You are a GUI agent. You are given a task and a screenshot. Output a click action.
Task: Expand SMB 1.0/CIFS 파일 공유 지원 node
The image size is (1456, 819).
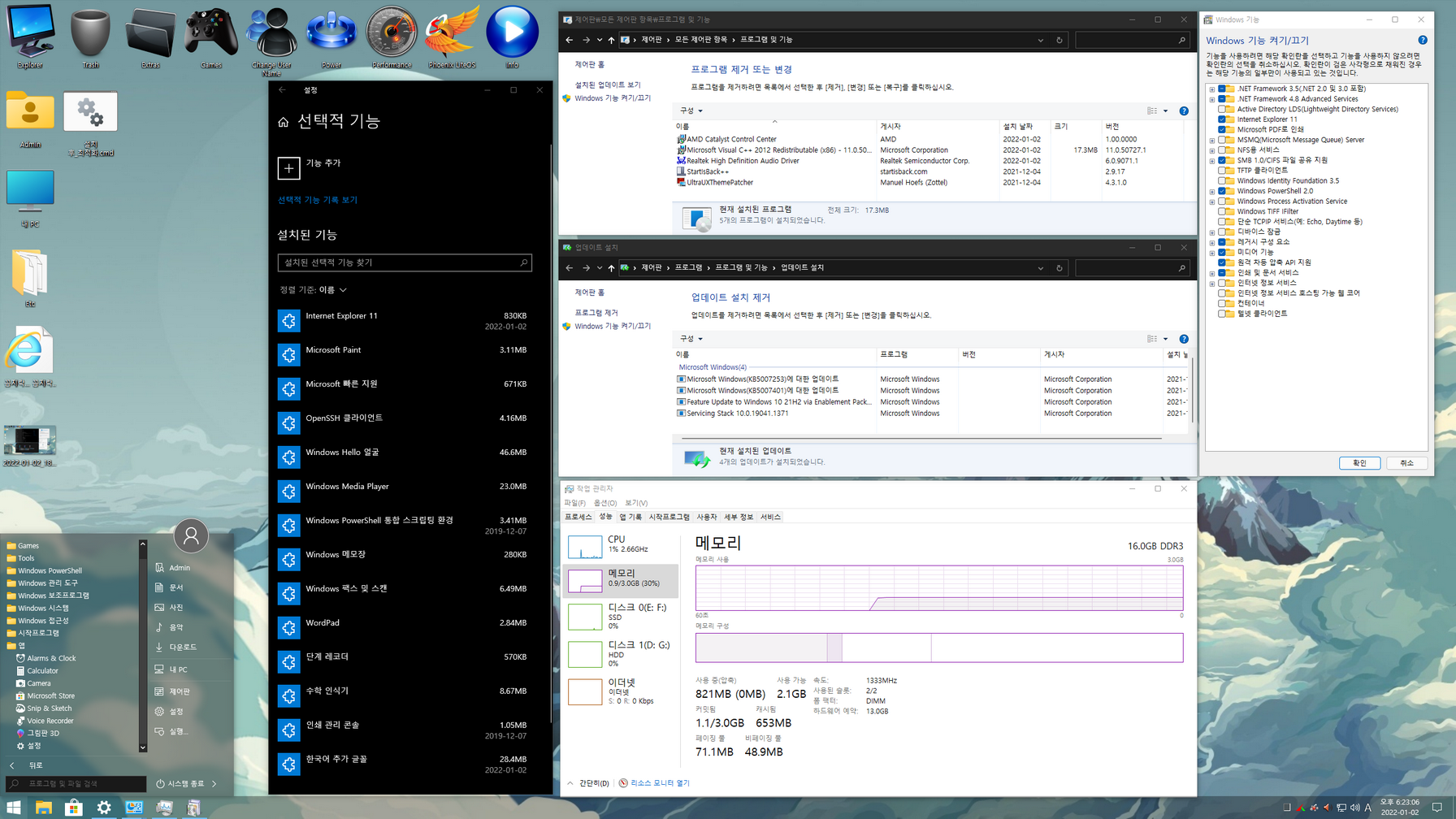pyautogui.click(x=1212, y=161)
